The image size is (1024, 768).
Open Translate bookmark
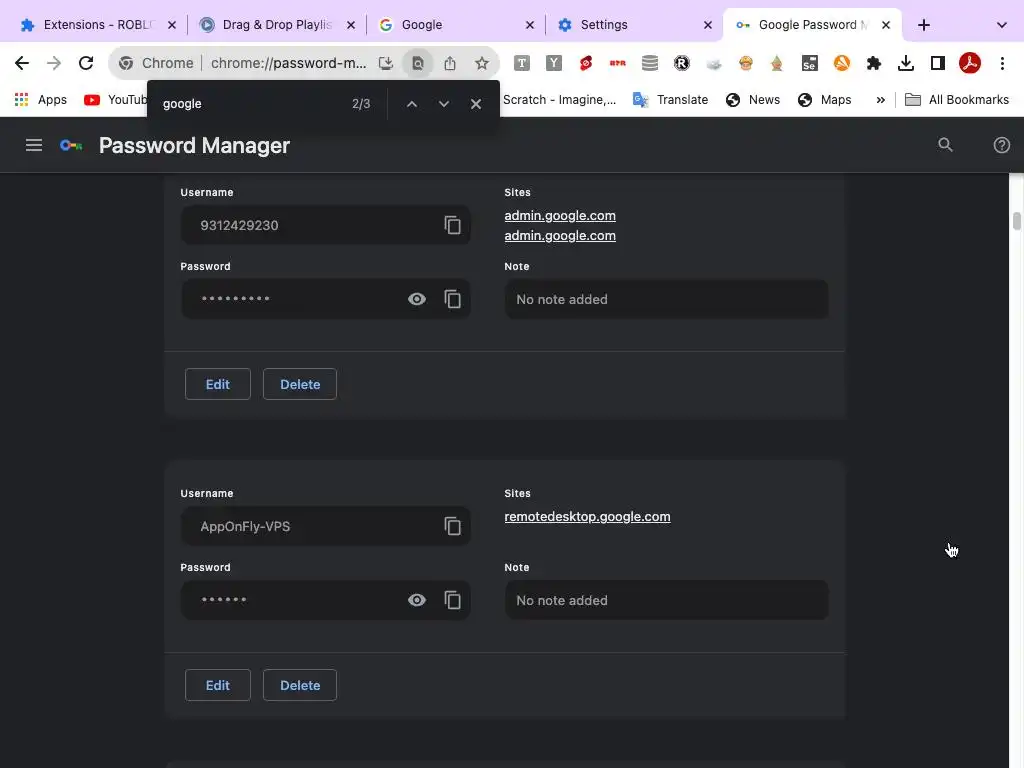[671, 100]
